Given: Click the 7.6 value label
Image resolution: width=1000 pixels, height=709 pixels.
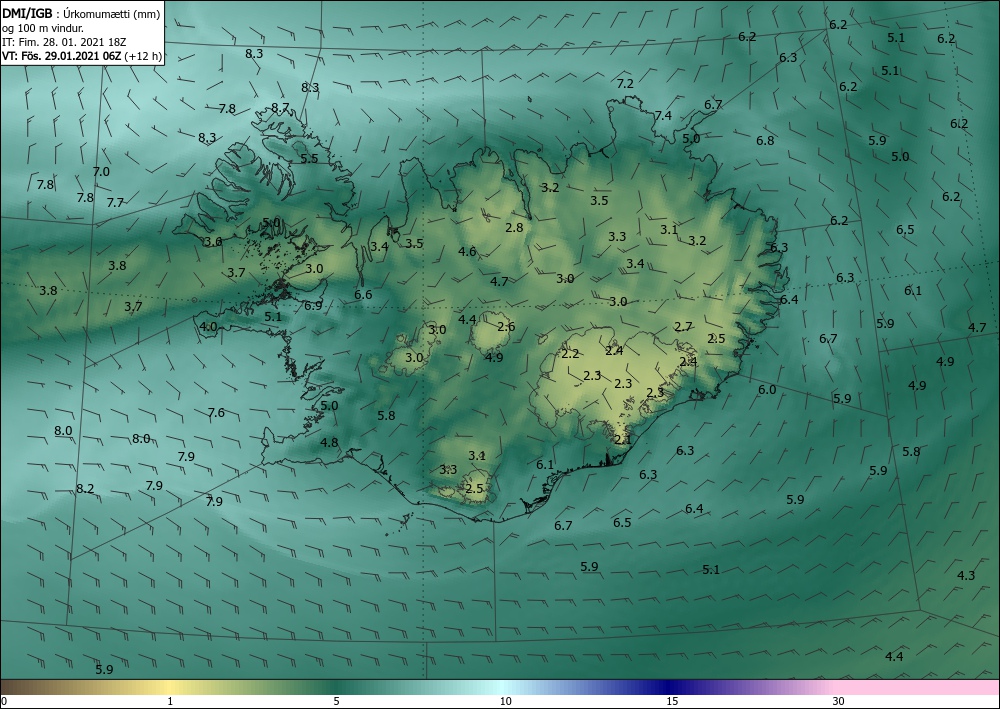Looking at the screenshot, I should point(216,413).
